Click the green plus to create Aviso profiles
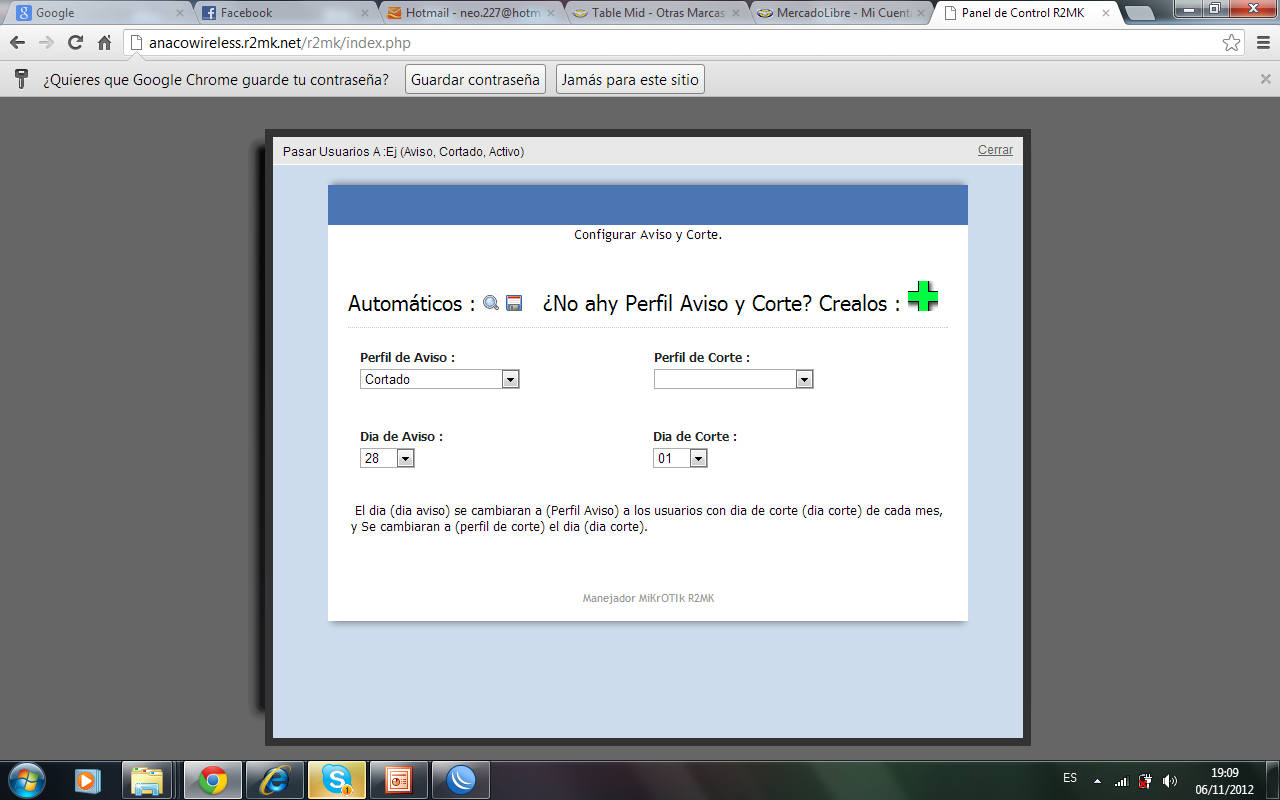This screenshot has width=1280, height=800. point(922,296)
